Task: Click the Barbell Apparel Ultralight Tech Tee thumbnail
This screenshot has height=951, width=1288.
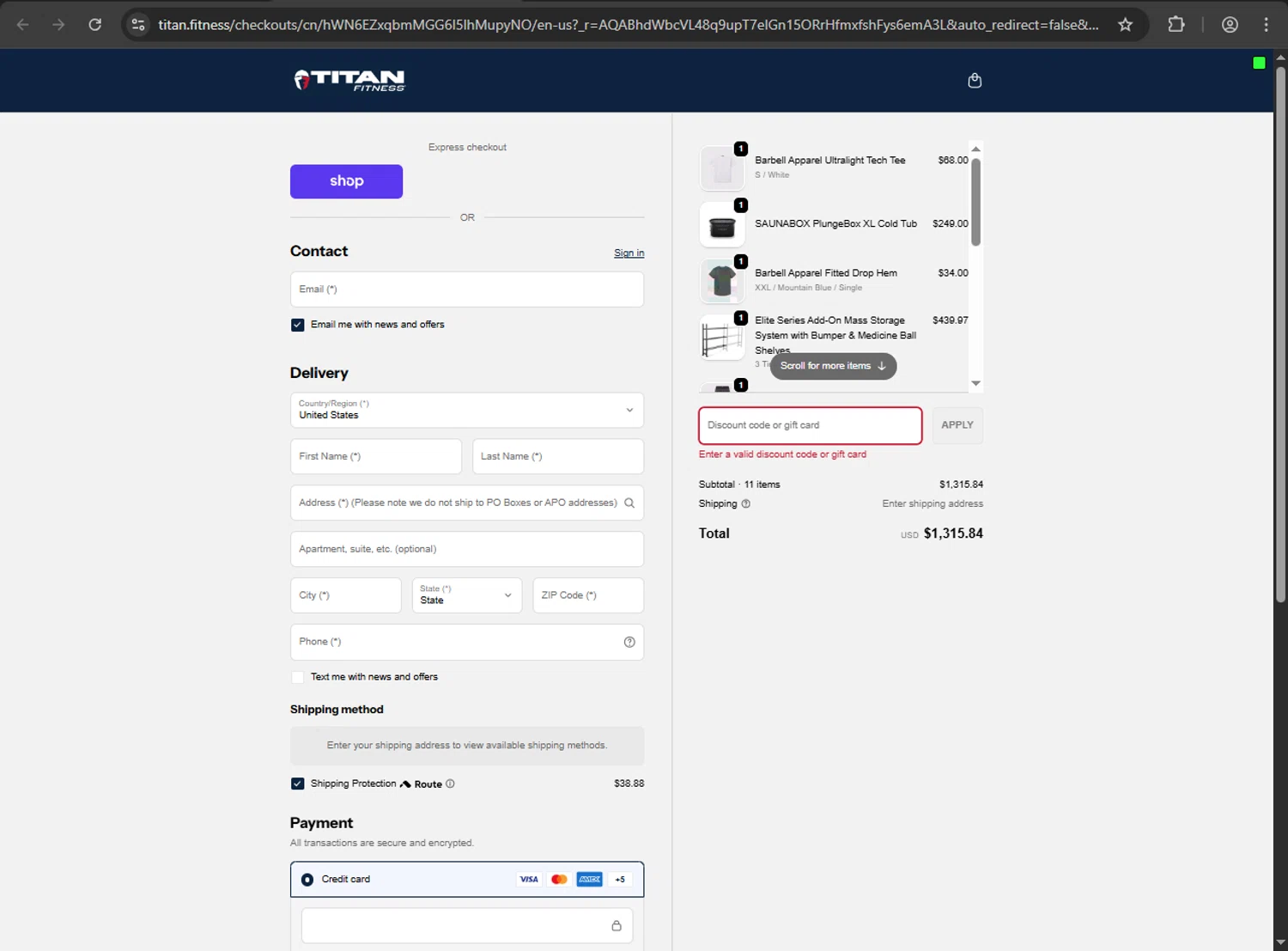Action: (722, 168)
